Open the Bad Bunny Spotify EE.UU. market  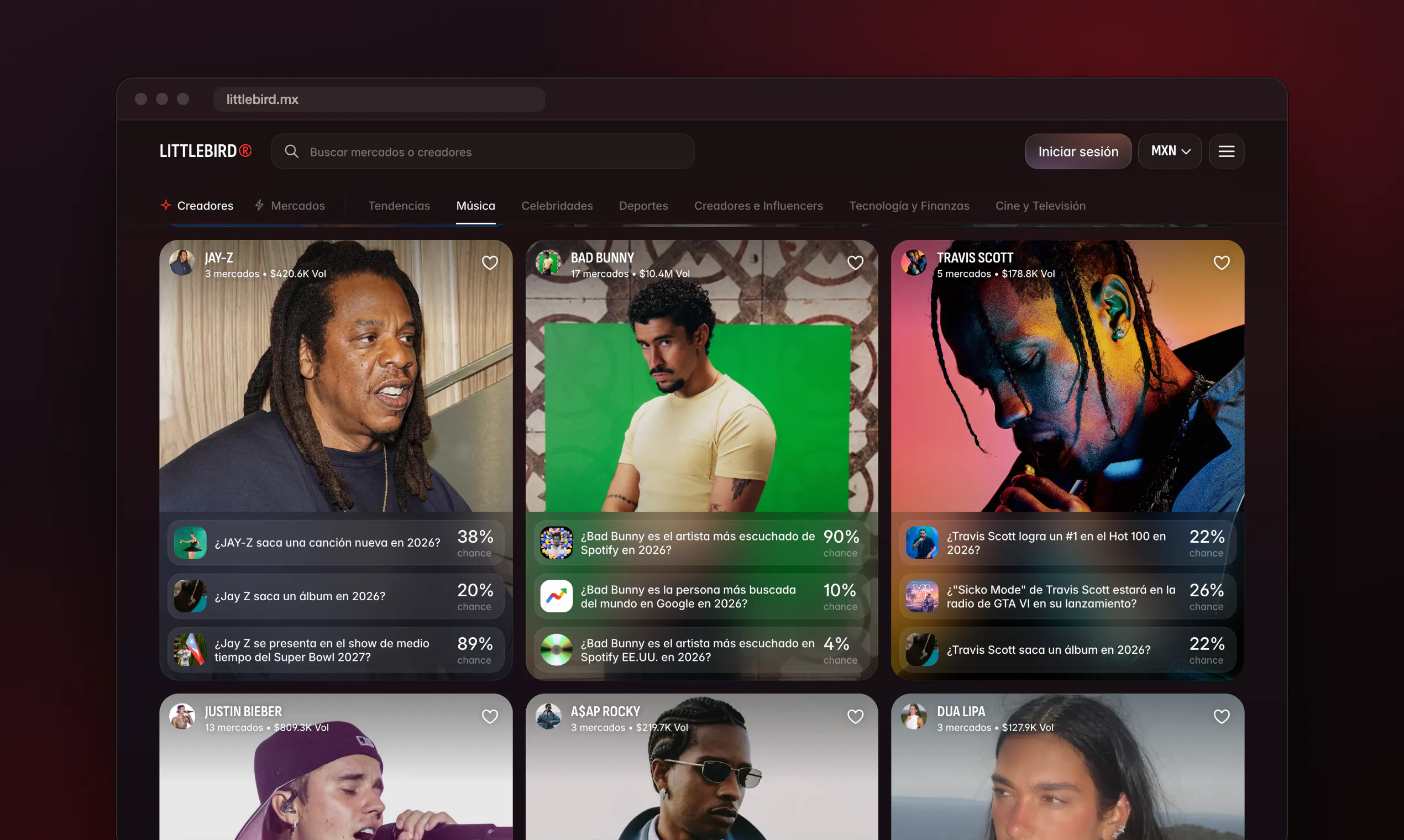coord(701,650)
